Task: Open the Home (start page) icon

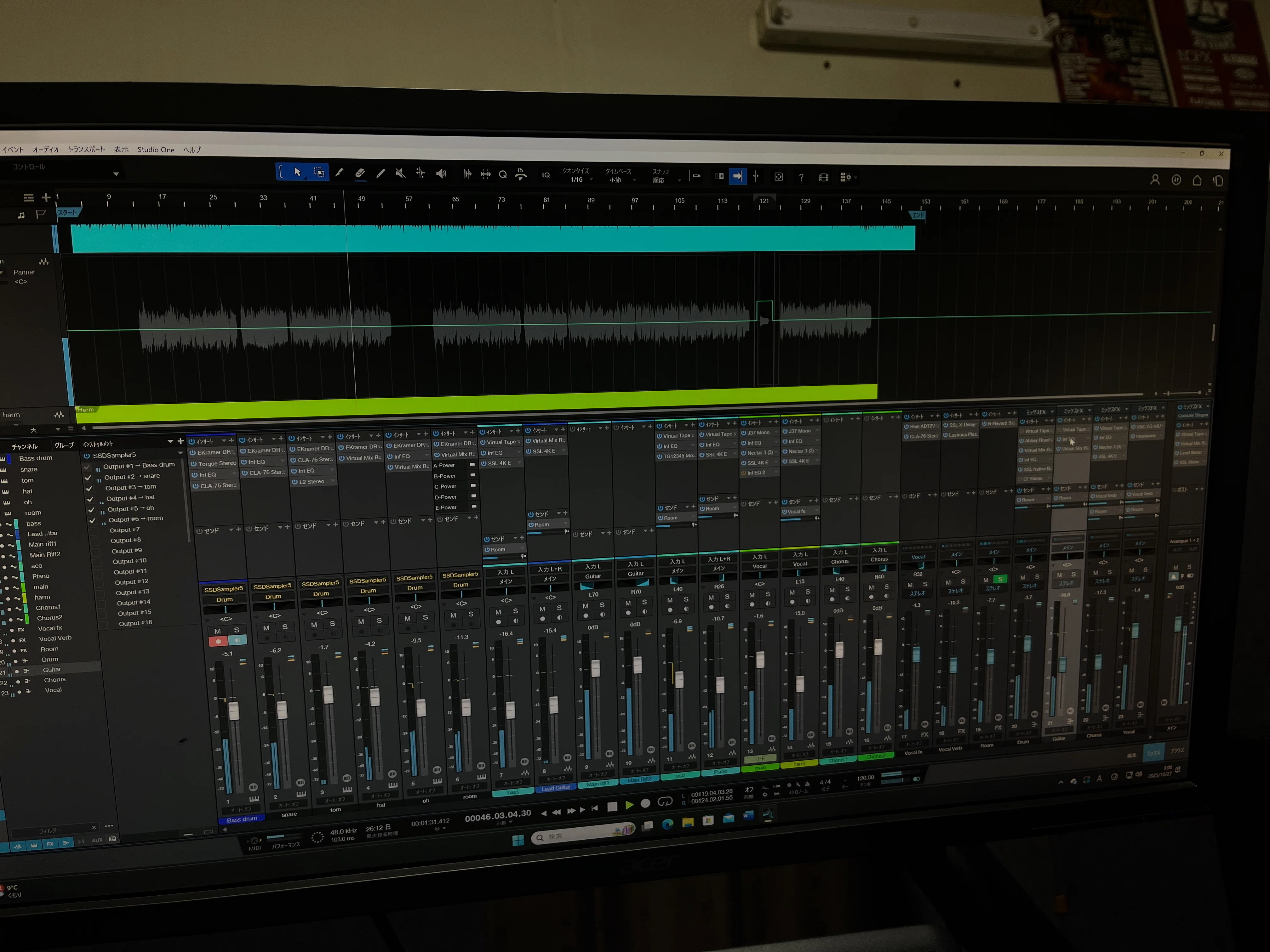Action: [1197, 180]
